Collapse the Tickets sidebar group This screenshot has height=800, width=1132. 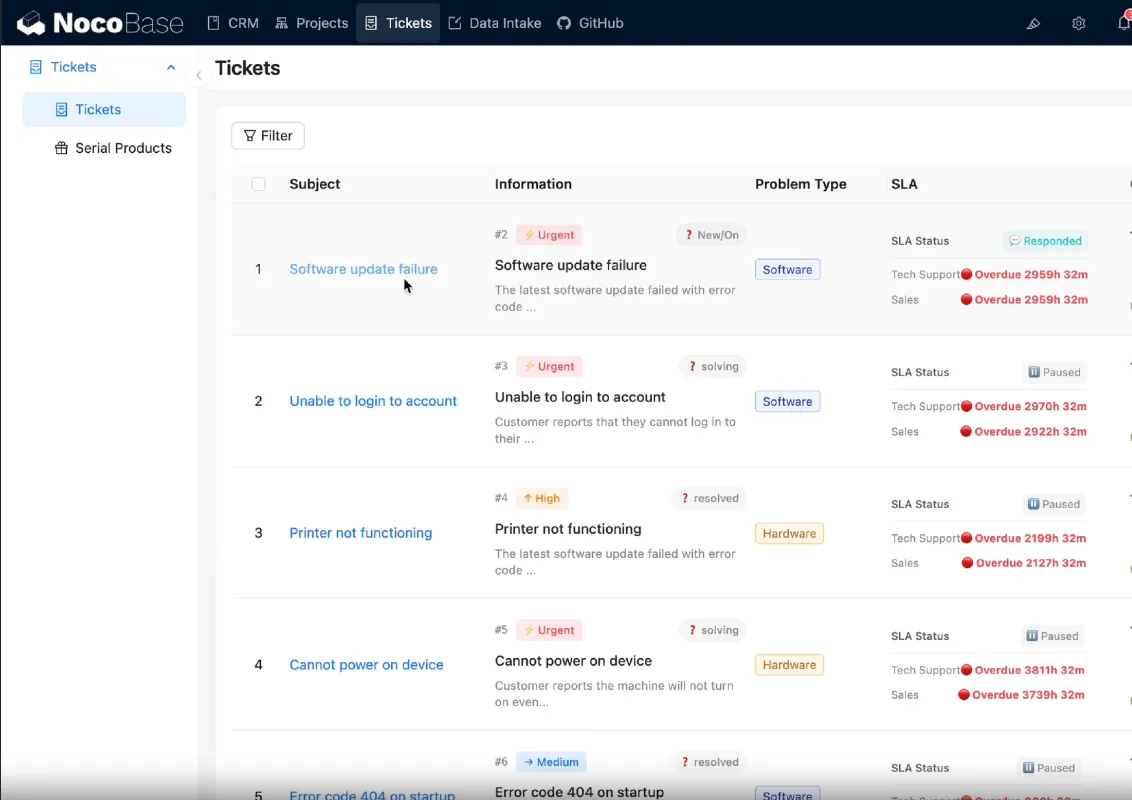(170, 67)
